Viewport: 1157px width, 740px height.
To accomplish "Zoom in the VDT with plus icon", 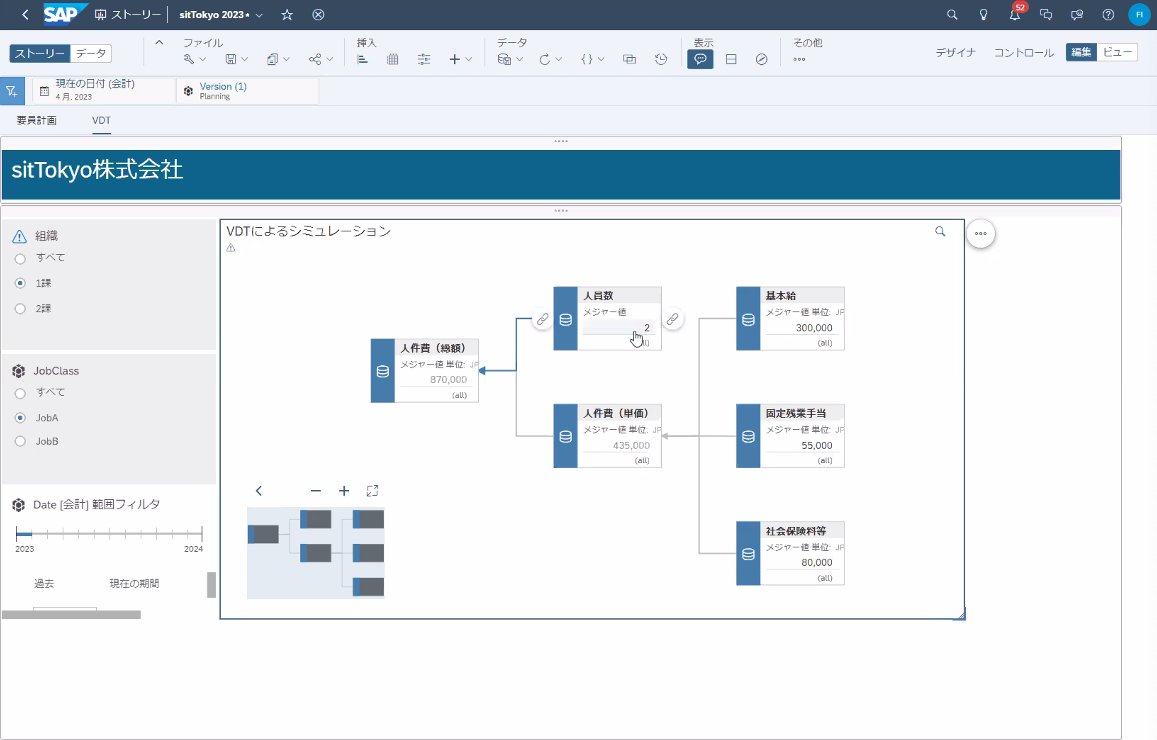I will click(344, 491).
